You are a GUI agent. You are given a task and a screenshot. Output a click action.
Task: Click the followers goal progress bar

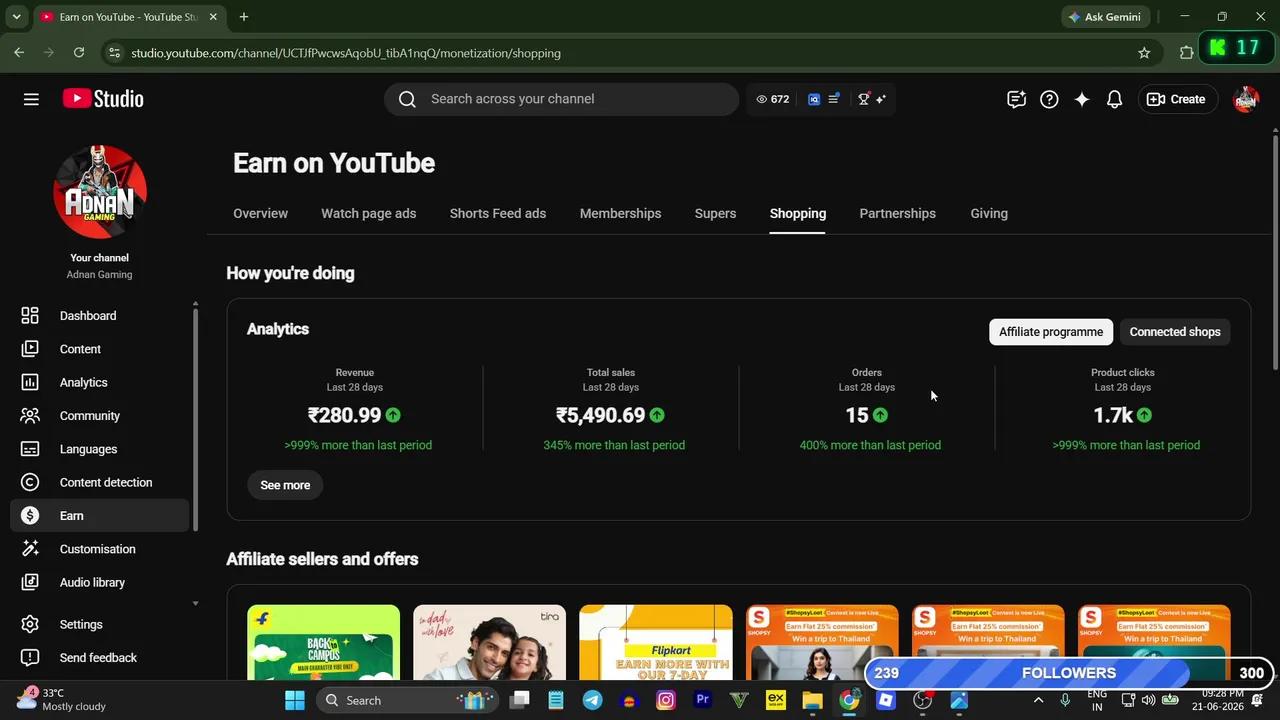click(1068, 673)
